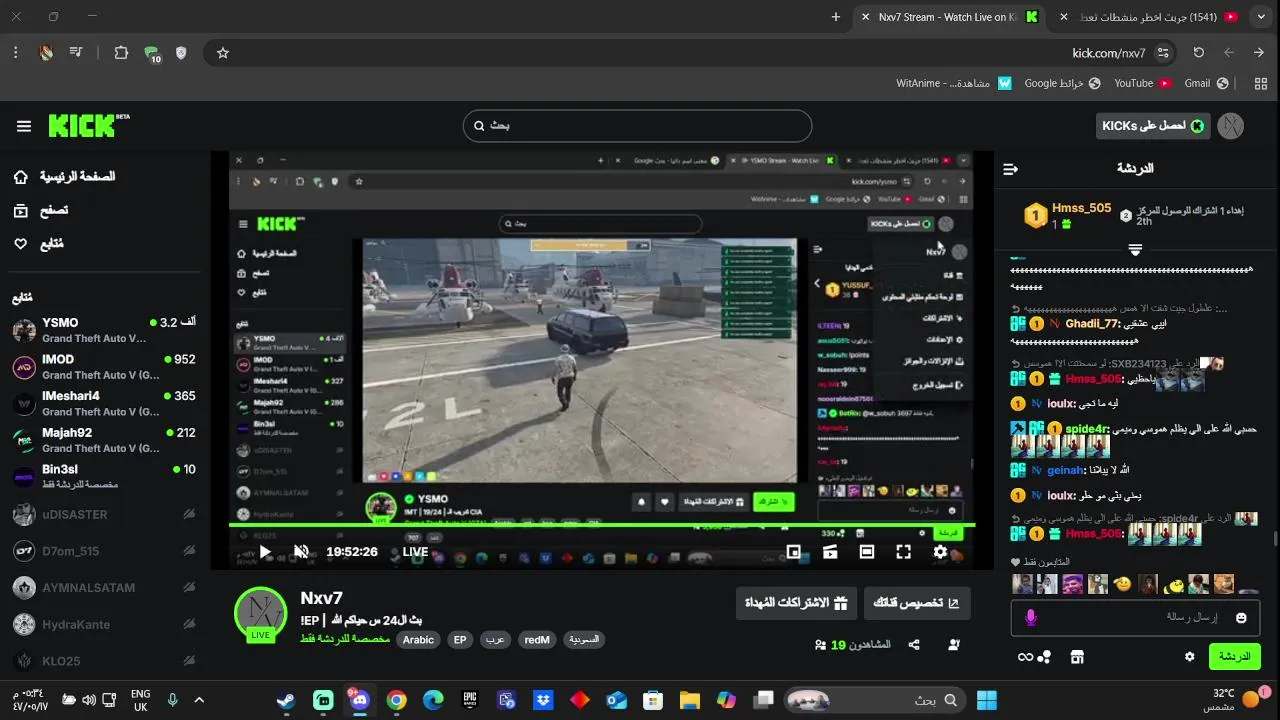Image resolution: width=1280 pixels, height=720 pixels.
Task: Open IMOD channel in following list
Action: tap(104, 367)
